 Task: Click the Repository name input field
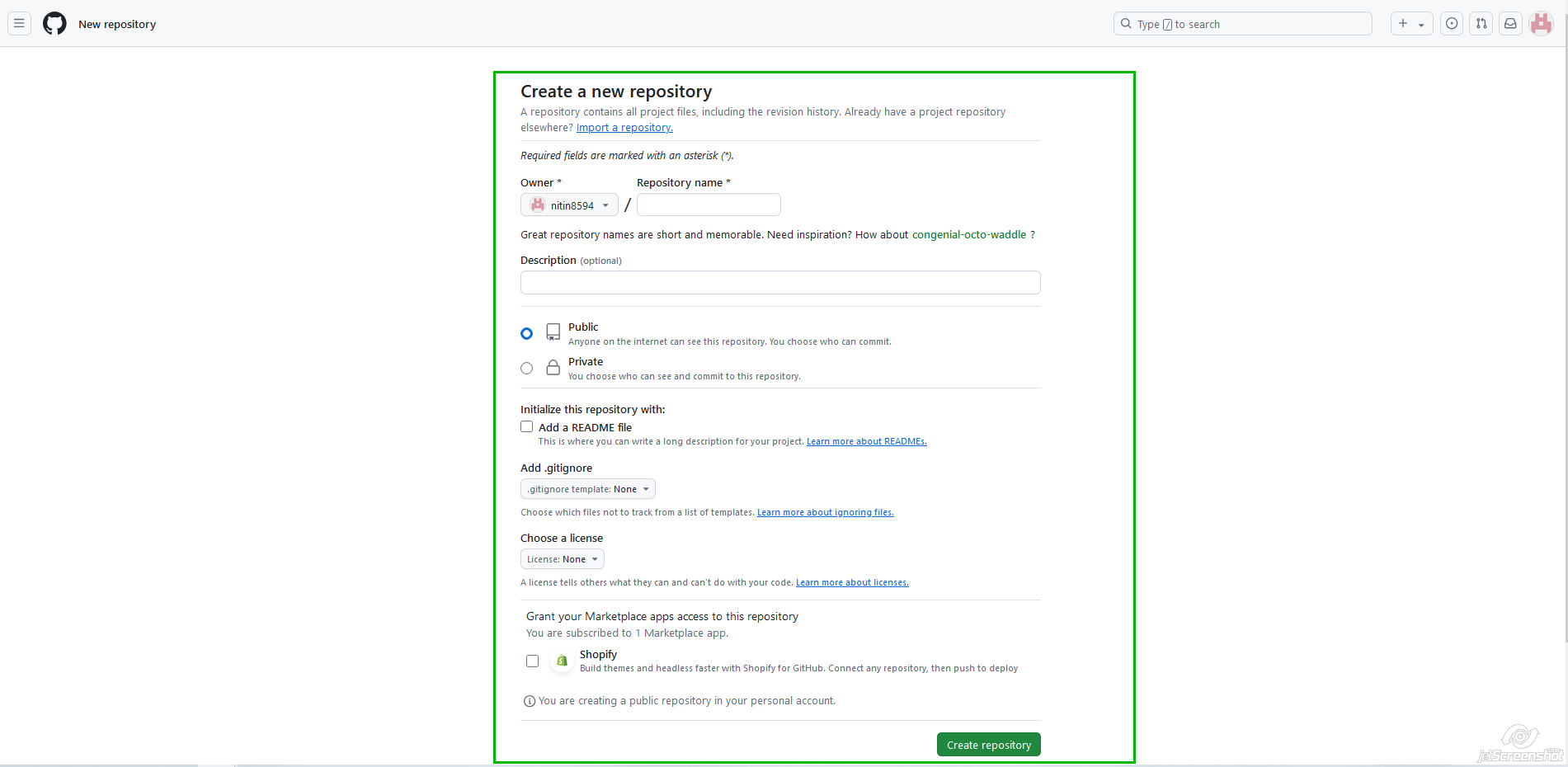pyautogui.click(x=709, y=205)
